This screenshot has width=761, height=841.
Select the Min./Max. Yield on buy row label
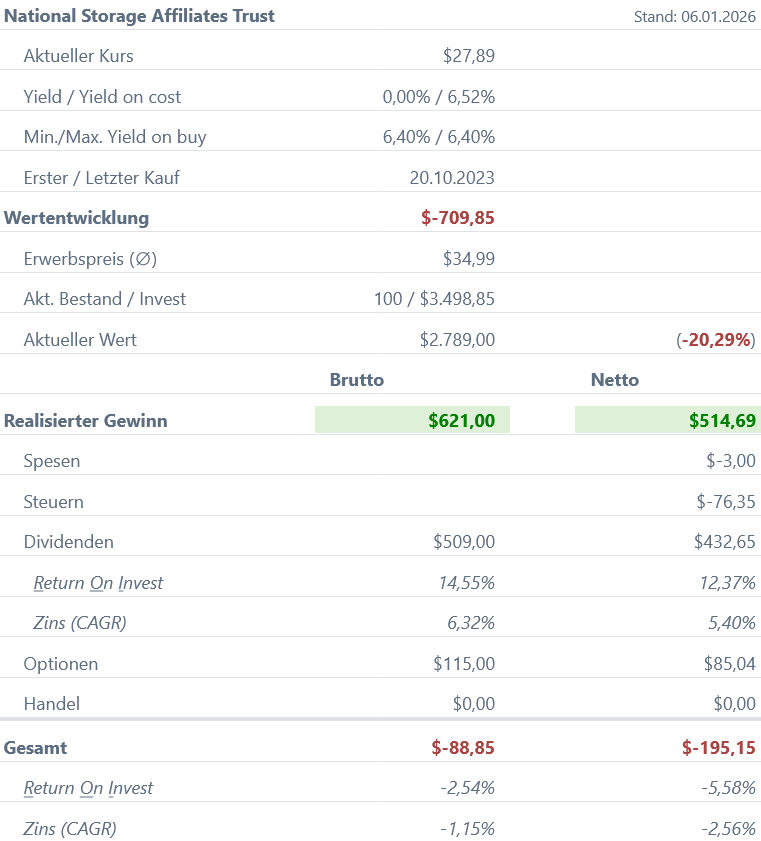(115, 137)
